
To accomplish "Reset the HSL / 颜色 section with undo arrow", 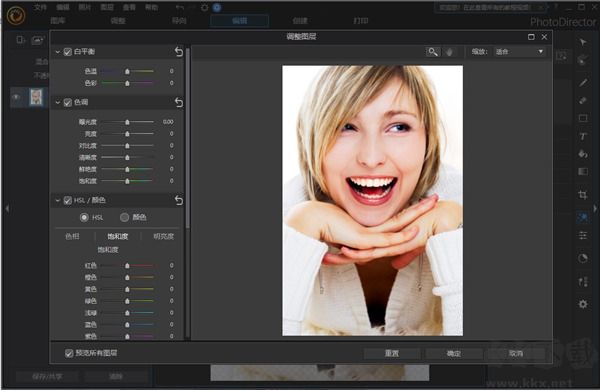I will (x=179, y=200).
